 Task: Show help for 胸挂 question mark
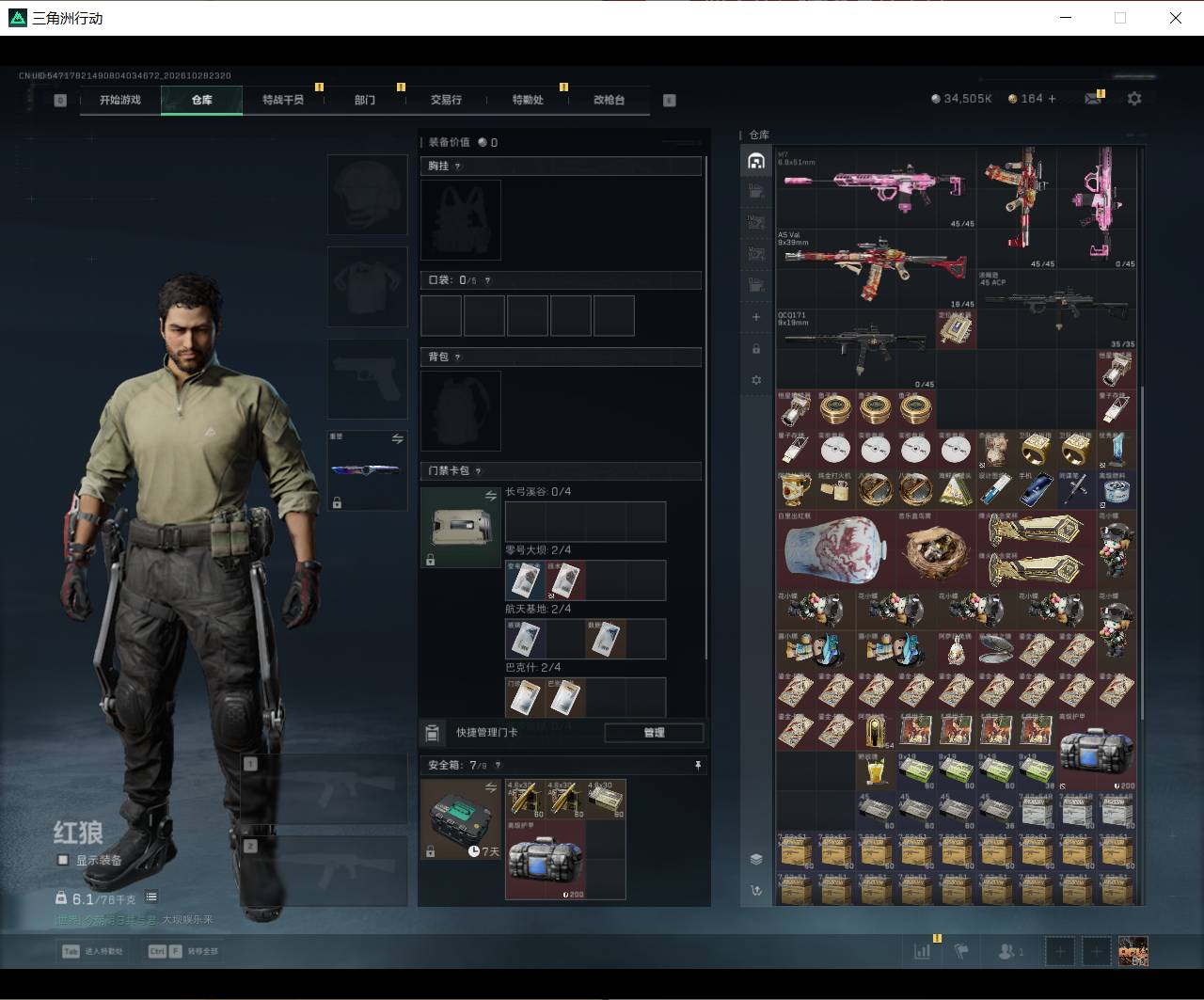(x=458, y=167)
